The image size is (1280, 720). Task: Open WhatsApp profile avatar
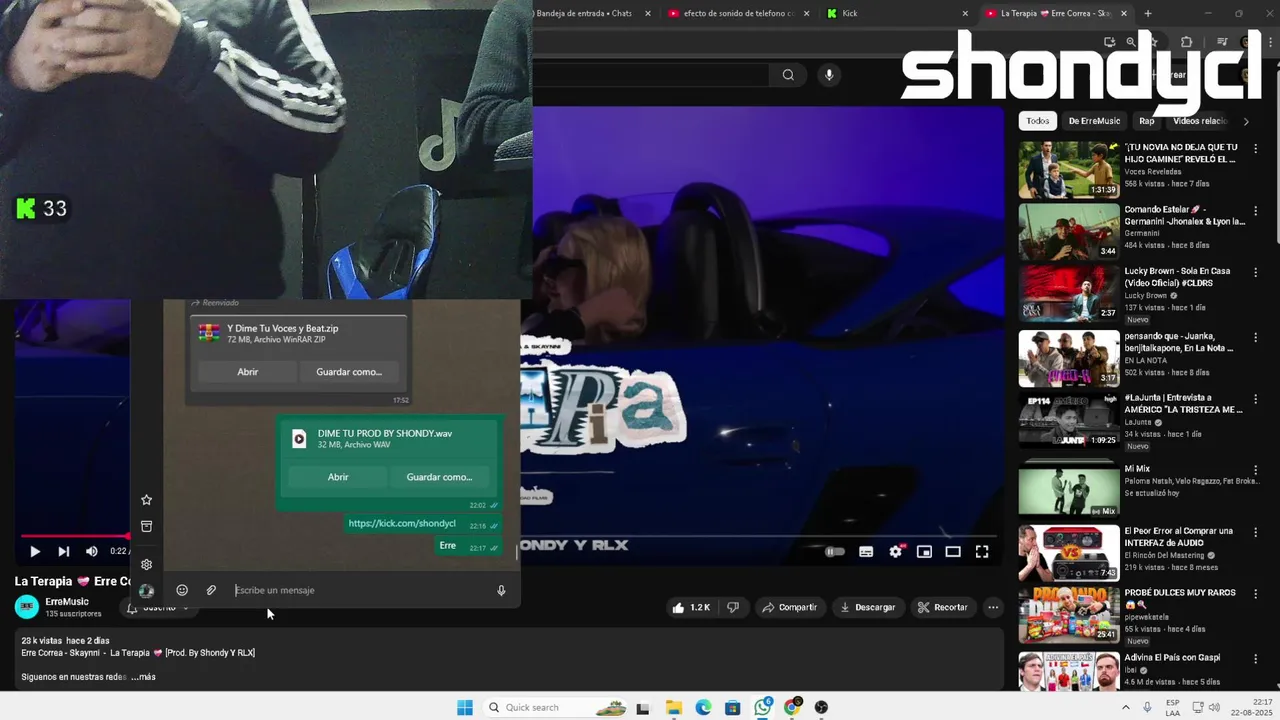pos(146,591)
